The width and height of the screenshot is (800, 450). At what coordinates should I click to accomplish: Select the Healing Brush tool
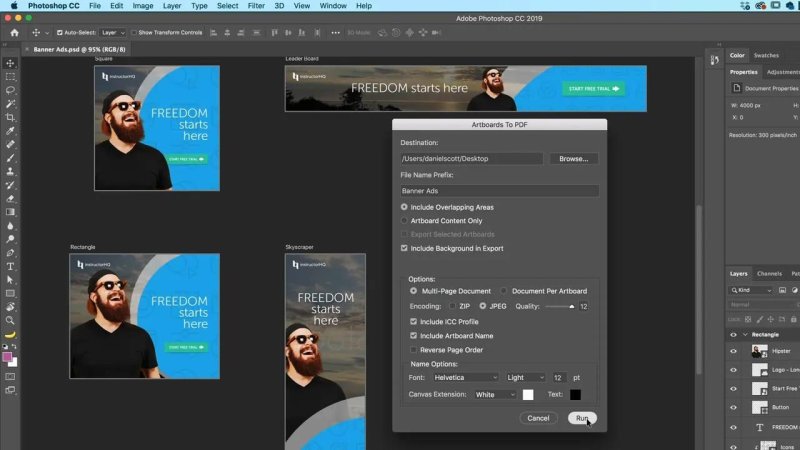10,144
